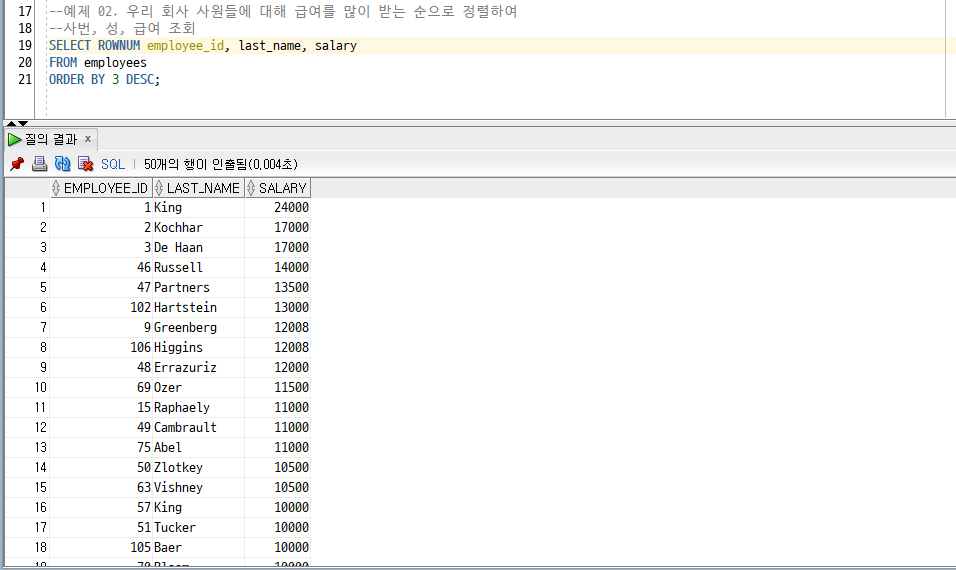The height and width of the screenshot is (570, 956).
Task: Select the Zlotkey last name cell
Action: pyautogui.click(x=198, y=468)
